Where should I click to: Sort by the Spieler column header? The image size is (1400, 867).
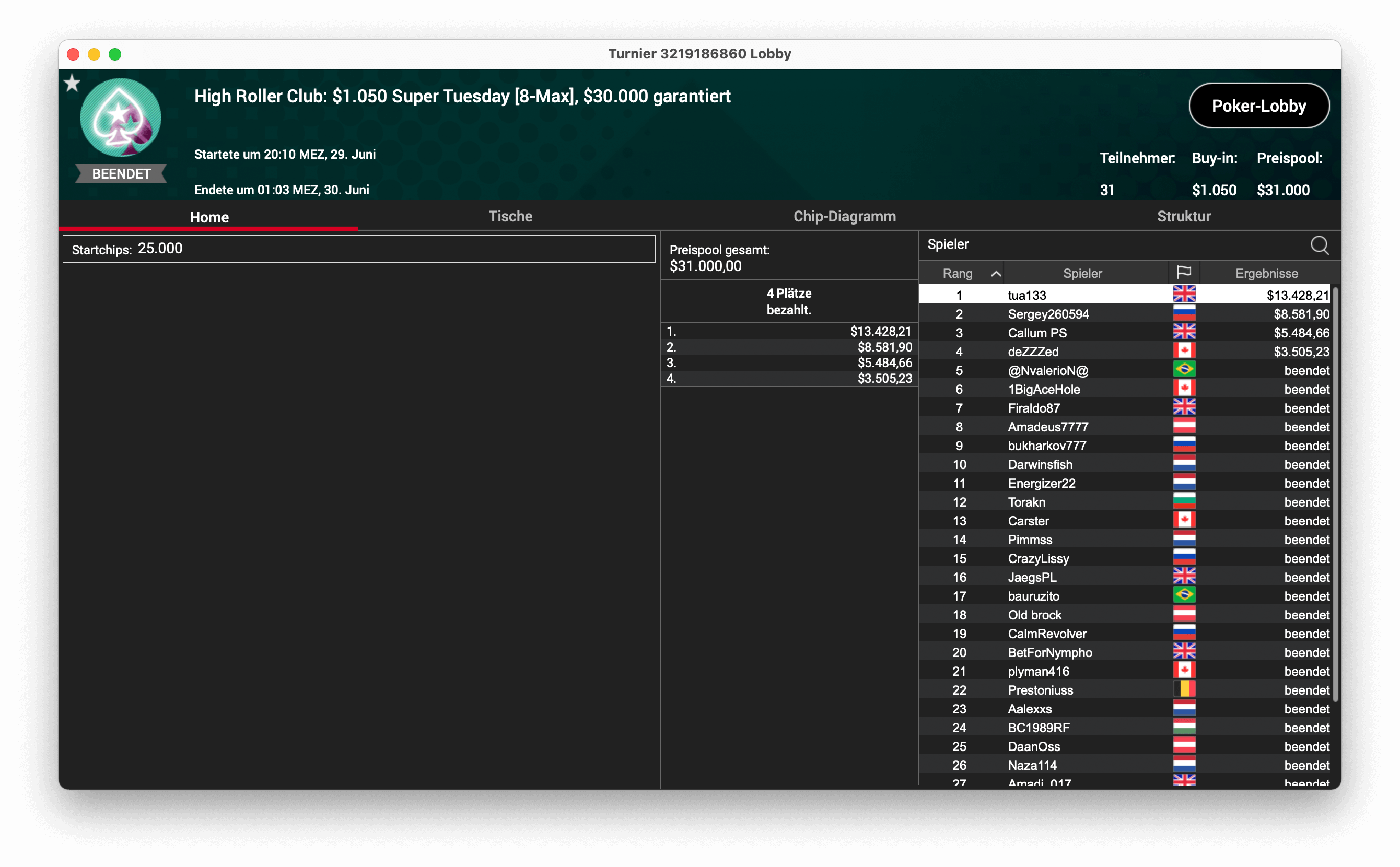click(1082, 274)
